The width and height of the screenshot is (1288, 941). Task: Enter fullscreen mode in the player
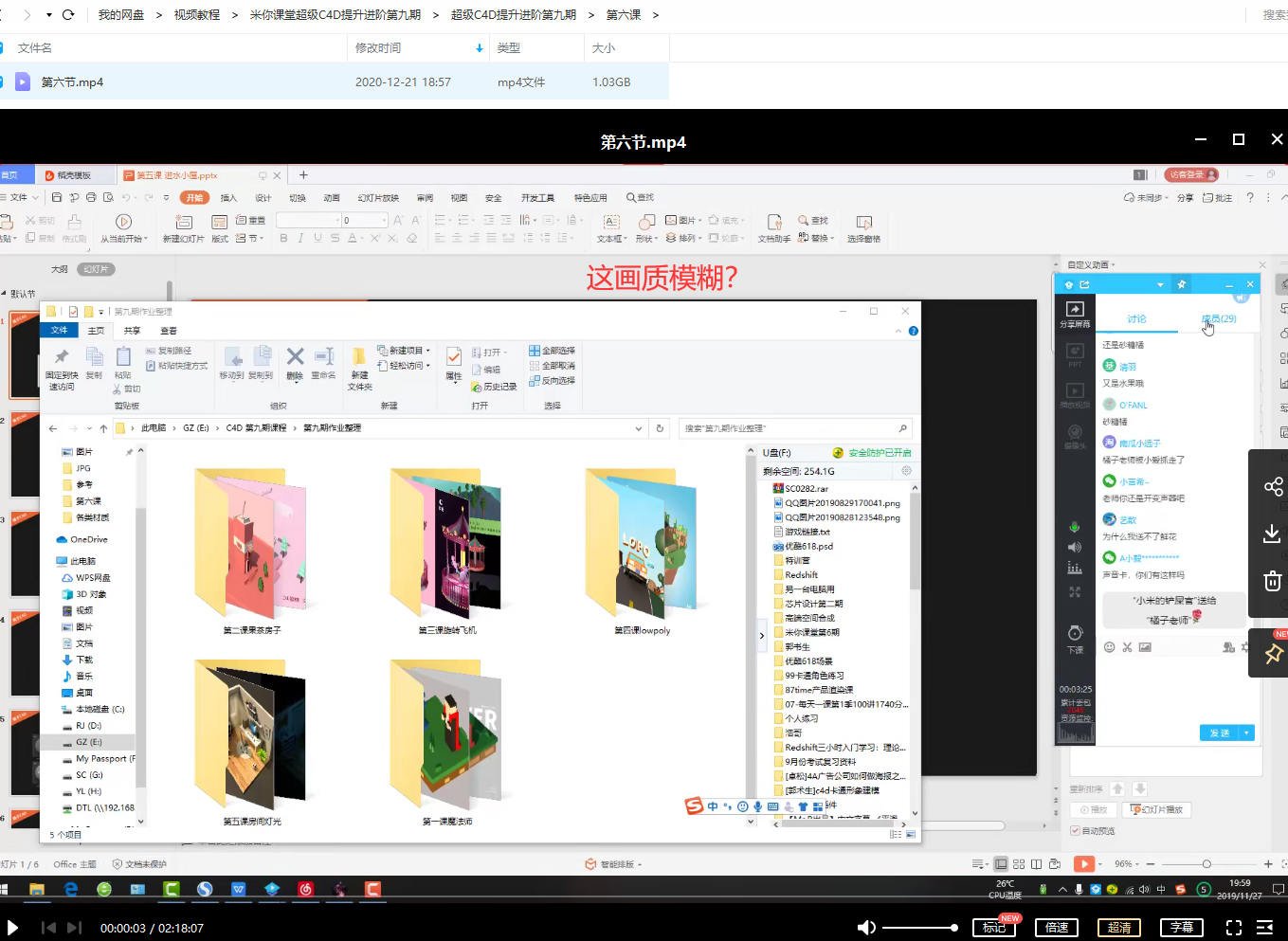(1233, 928)
